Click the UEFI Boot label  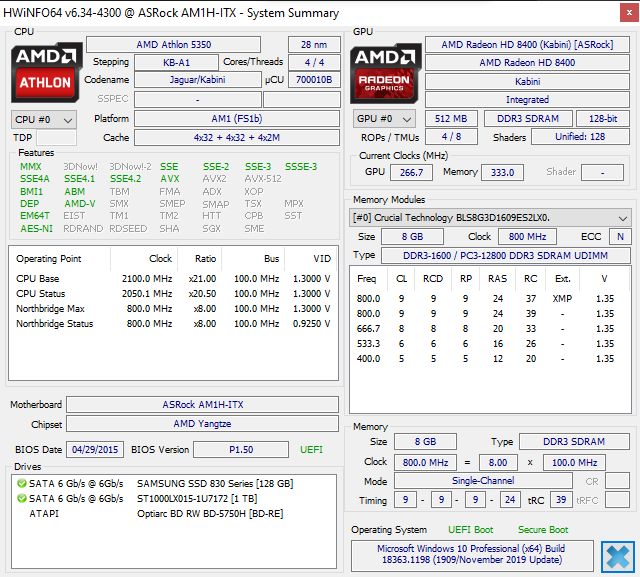(x=471, y=530)
